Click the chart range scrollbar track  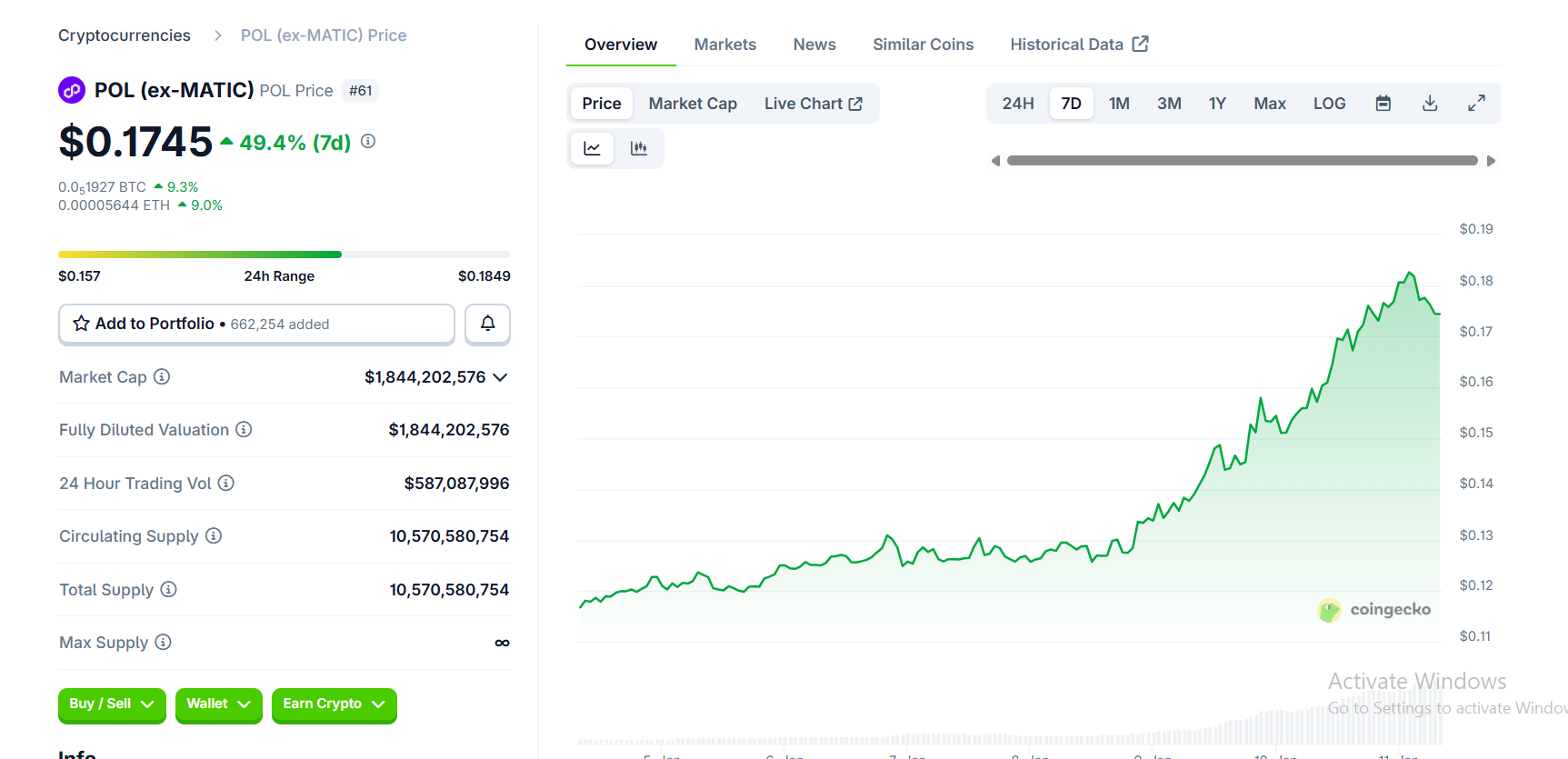tap(1243, 161)
